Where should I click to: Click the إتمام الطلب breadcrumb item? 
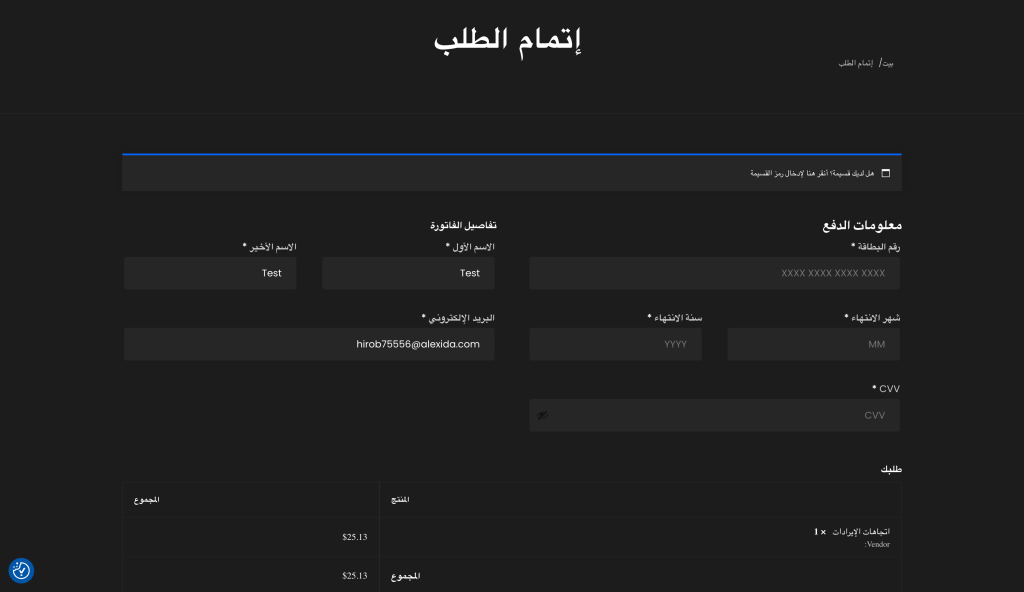click(x=855, y=63)
